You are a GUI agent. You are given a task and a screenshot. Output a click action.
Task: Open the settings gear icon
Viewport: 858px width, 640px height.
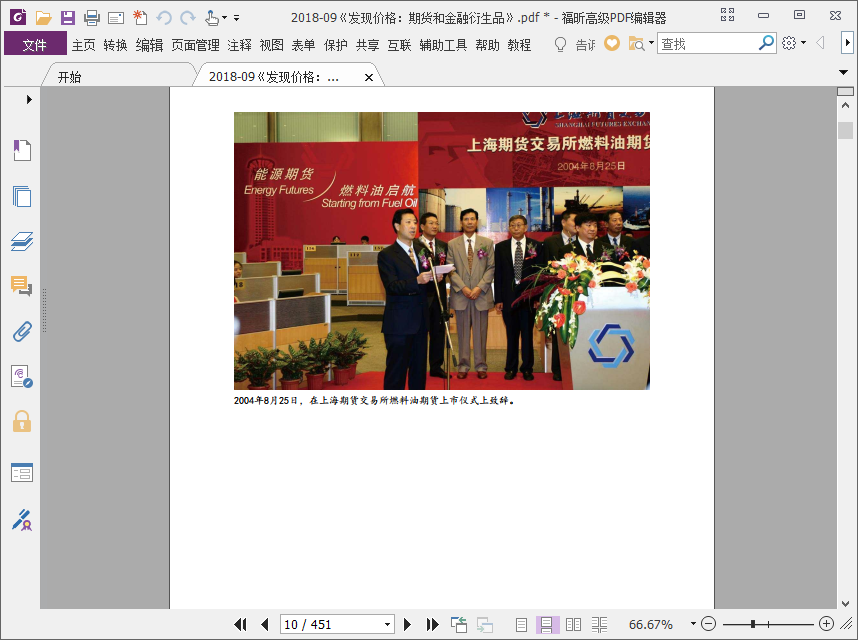[x=789, y=43]
